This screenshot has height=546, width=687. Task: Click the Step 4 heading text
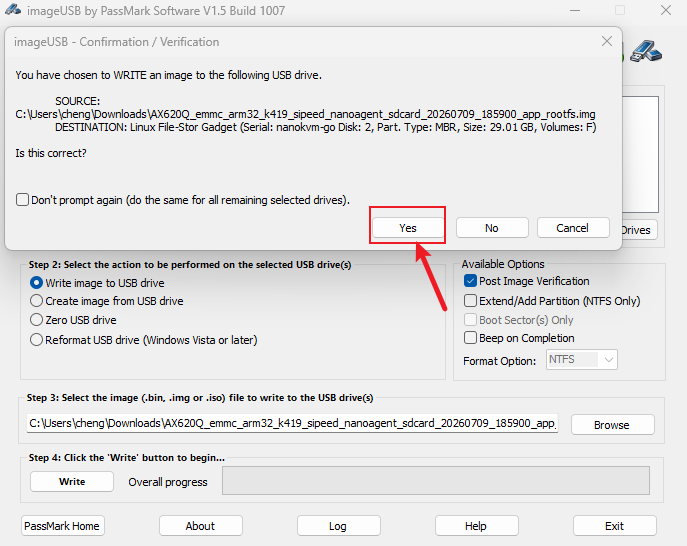[127, 457]
